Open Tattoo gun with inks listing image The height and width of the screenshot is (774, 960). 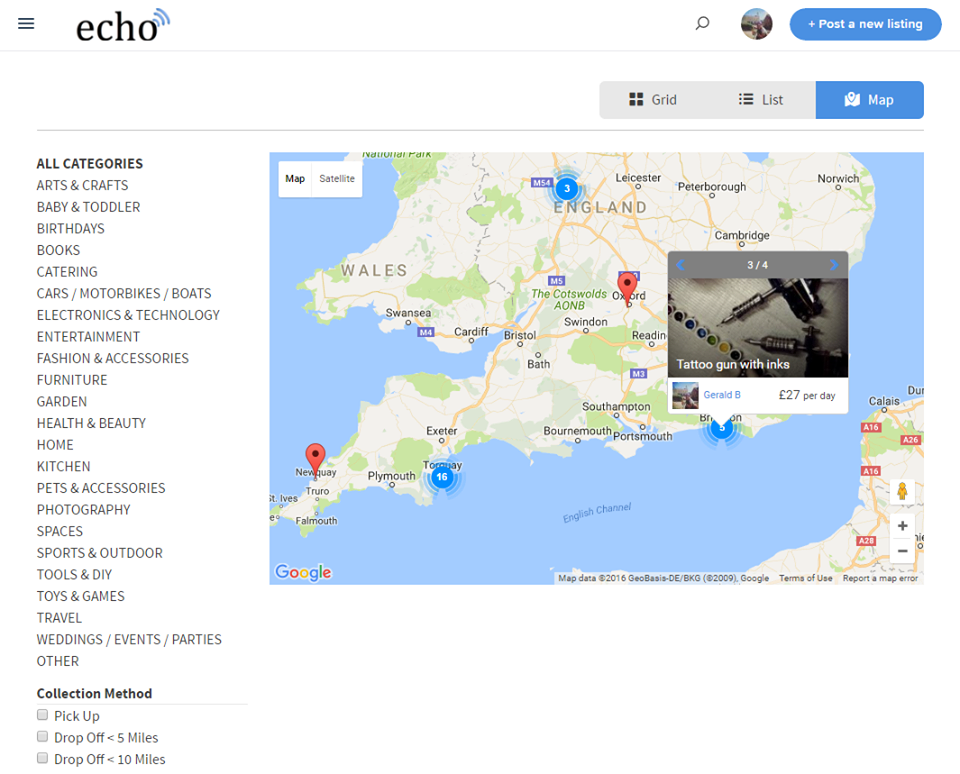coord(758,328)
